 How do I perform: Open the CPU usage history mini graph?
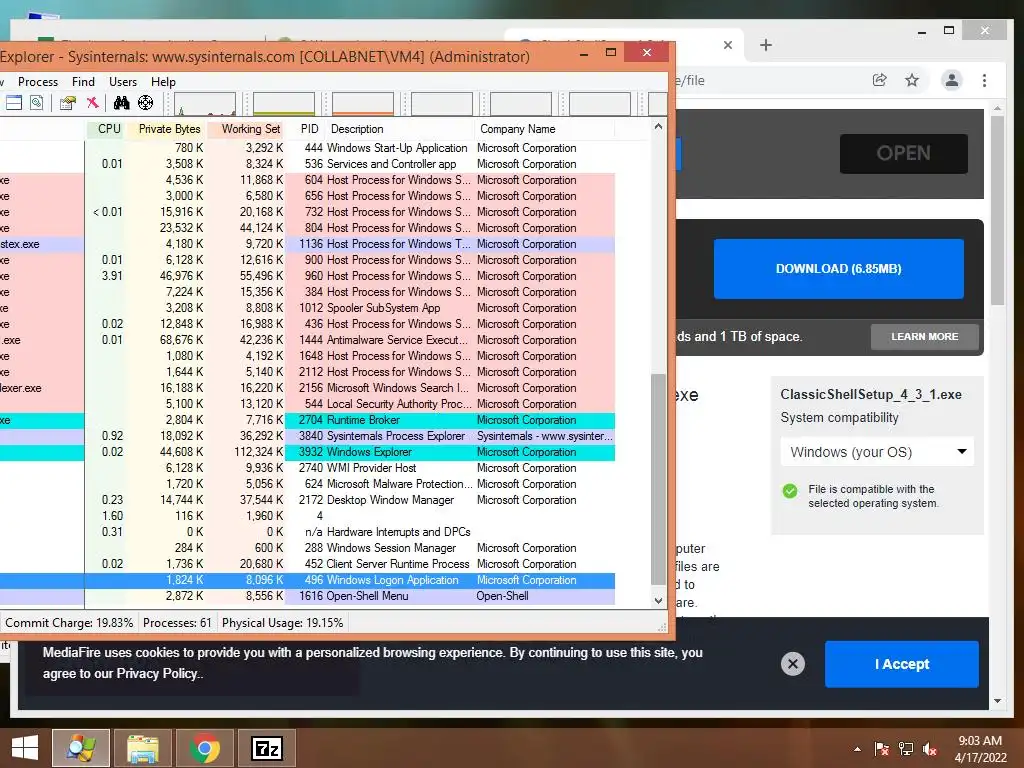click(x=205, y=104)
